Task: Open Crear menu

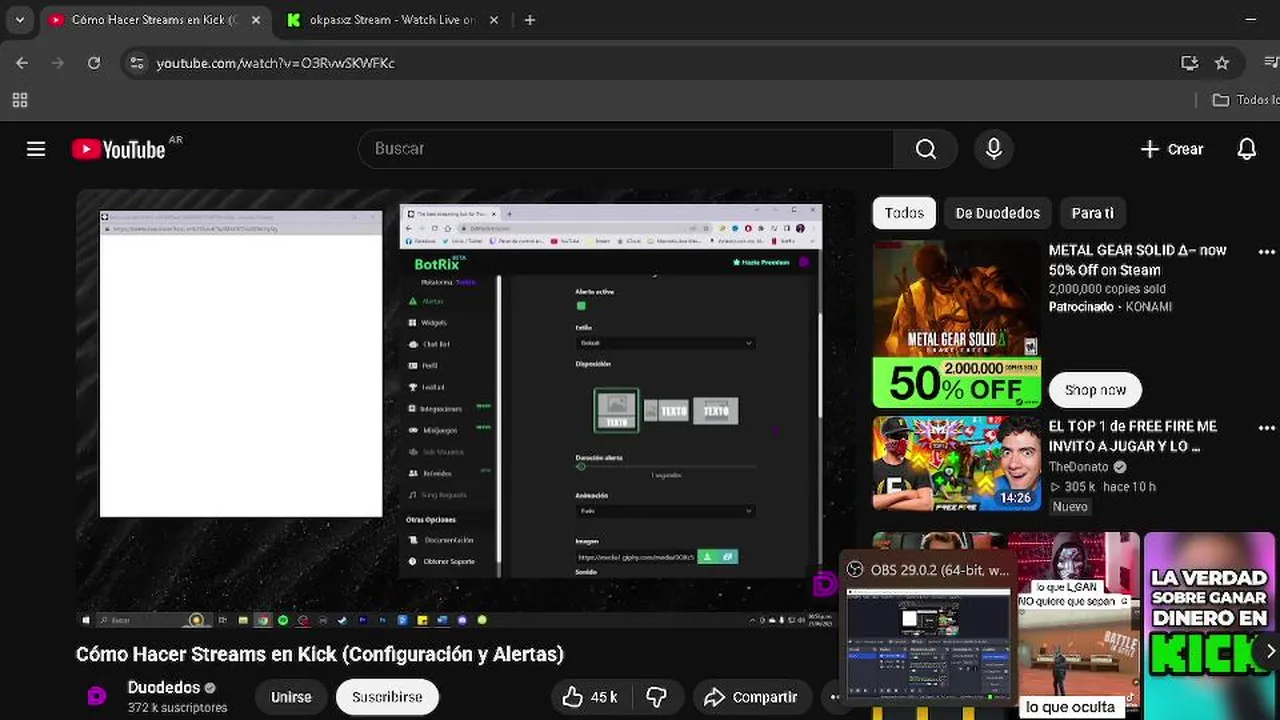Action: pos(1172,149)
